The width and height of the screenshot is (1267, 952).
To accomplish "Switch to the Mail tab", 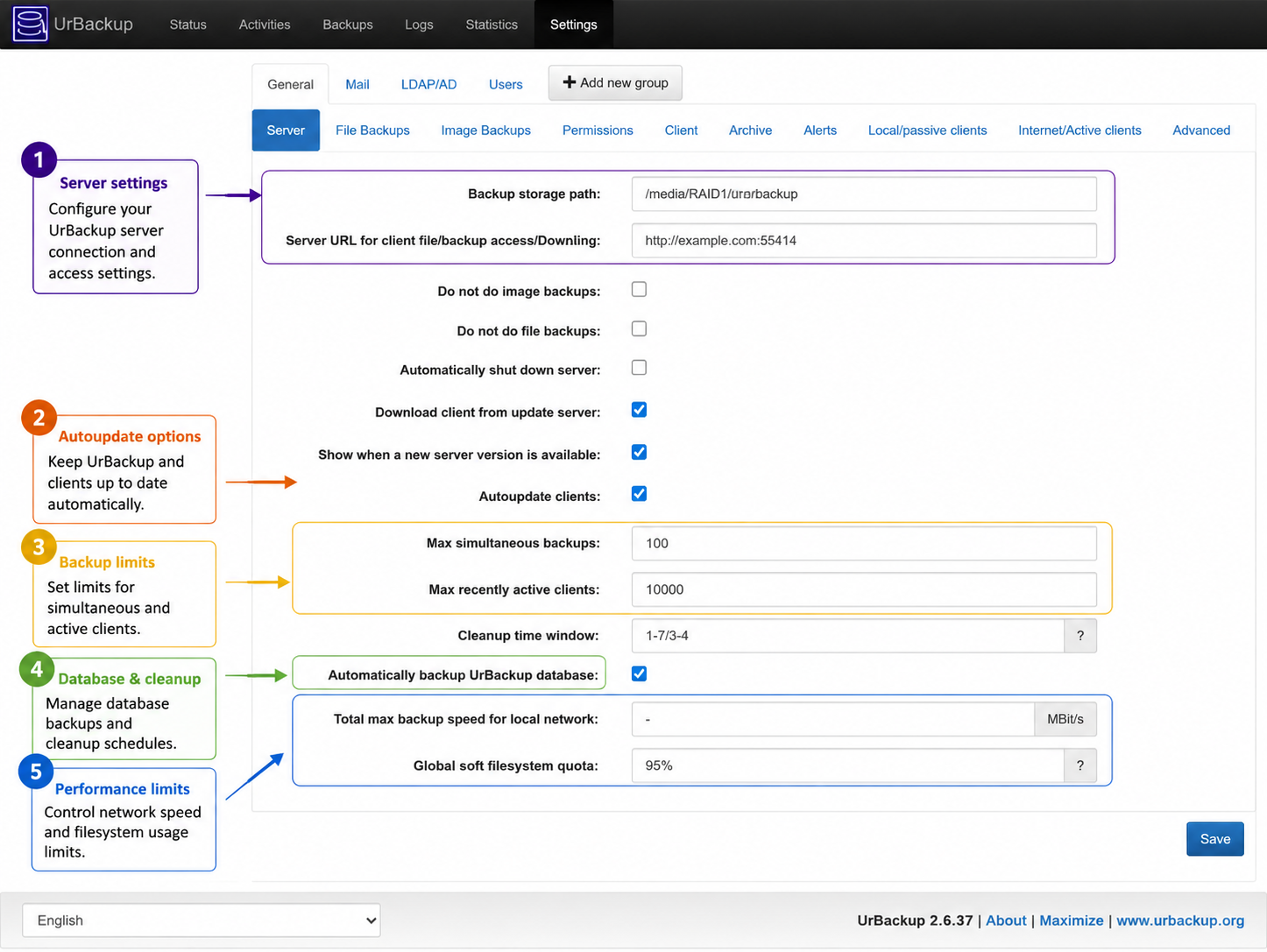I will click(357, 84).
